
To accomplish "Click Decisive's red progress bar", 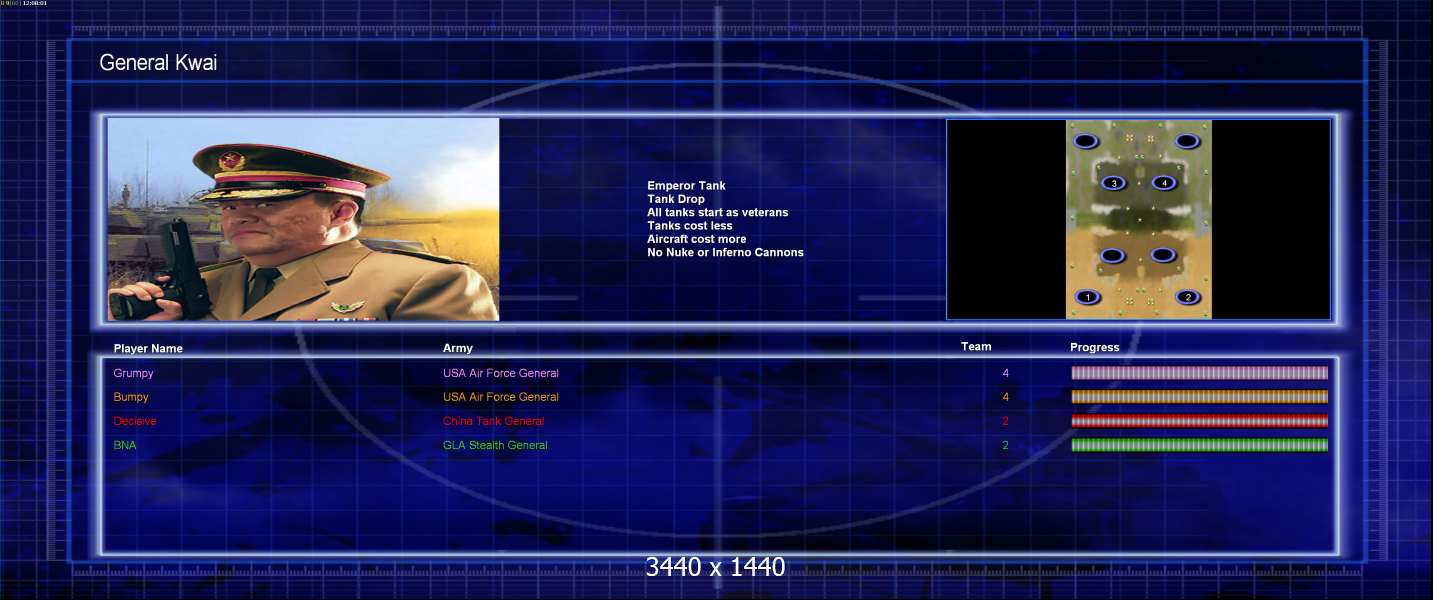I will click(x=1199, y=421).
